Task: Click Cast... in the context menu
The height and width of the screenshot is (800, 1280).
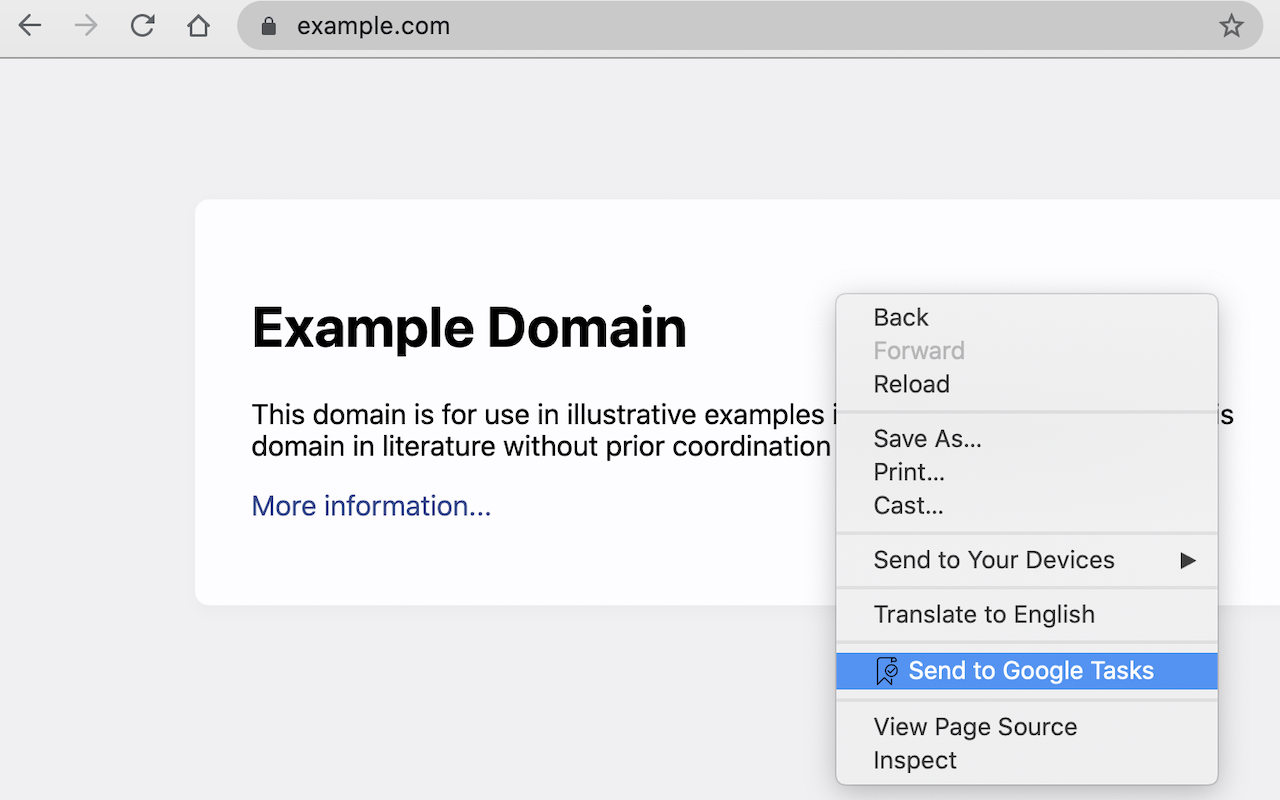Action: tap(908, 506)
